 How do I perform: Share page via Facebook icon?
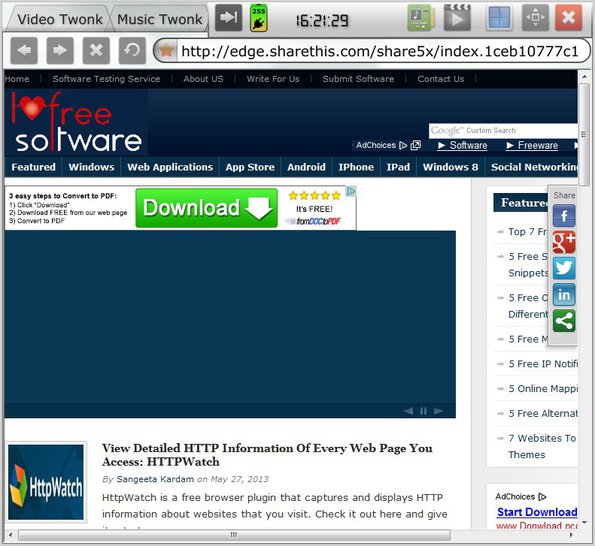click(x=564, y=216)
